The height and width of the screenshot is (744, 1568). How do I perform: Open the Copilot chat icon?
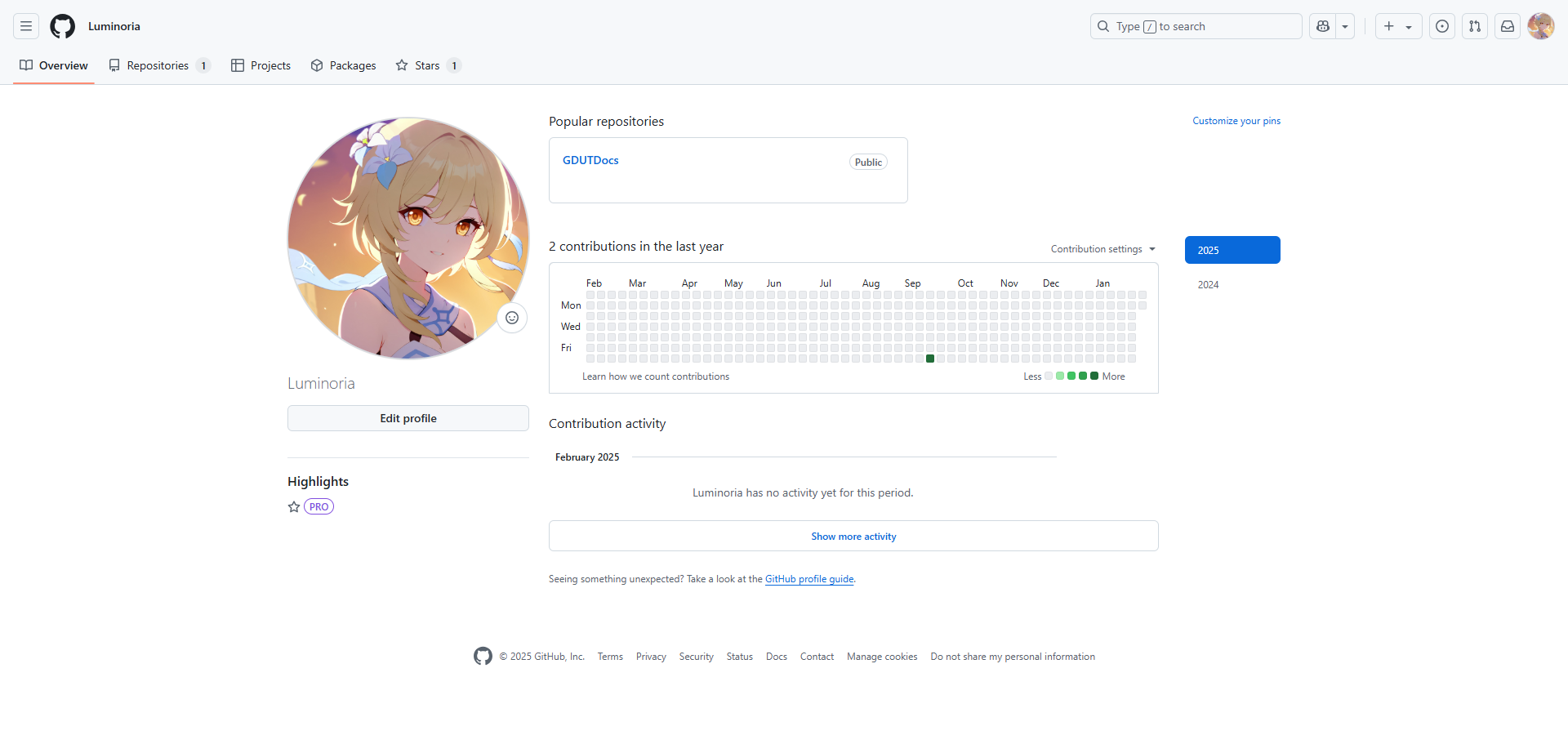[1323, 26]
